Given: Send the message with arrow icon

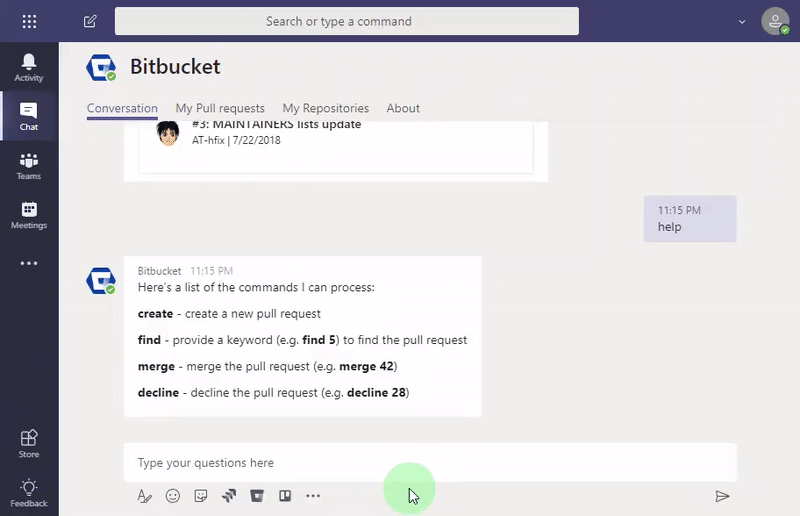Looking at the screenshot, I should tap(722, 496).
